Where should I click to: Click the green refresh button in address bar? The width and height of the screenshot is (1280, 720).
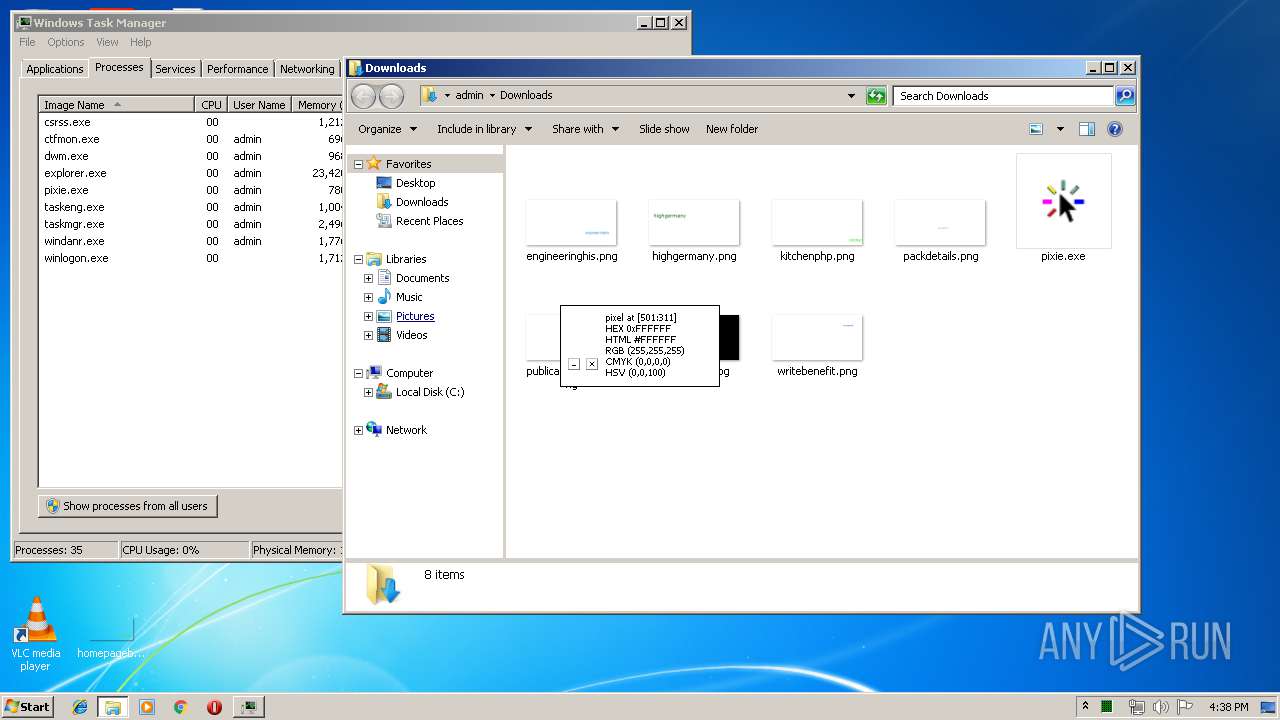[876, 96]
